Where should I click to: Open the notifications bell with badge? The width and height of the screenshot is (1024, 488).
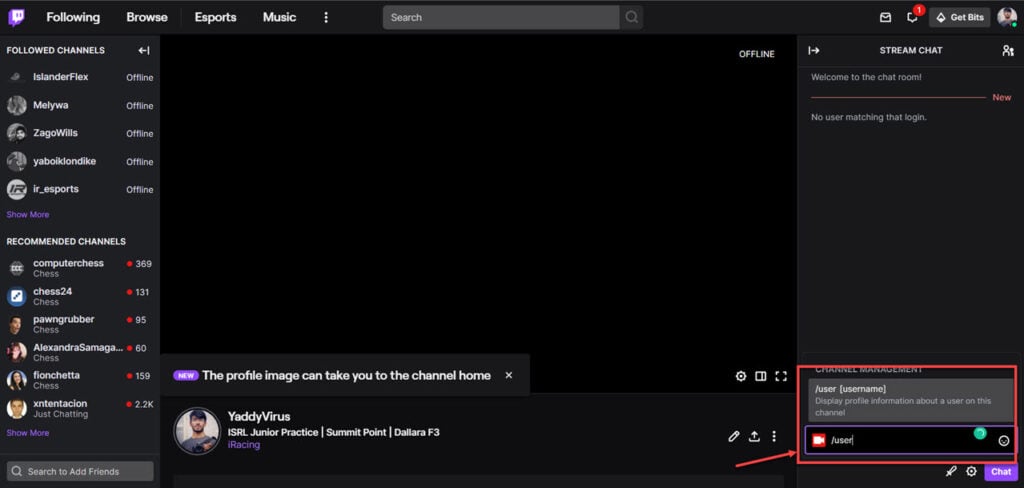pyautogui.click(x=912, y=18)
